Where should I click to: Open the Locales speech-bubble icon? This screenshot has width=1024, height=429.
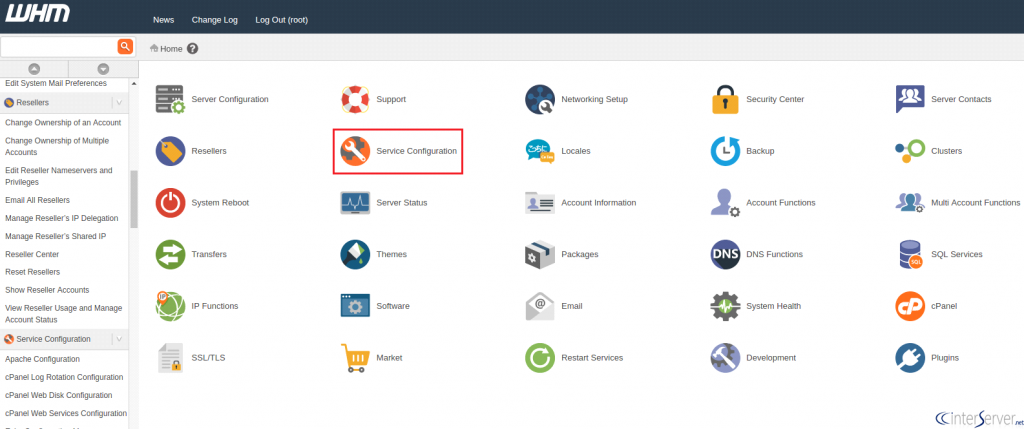point(540,151)
